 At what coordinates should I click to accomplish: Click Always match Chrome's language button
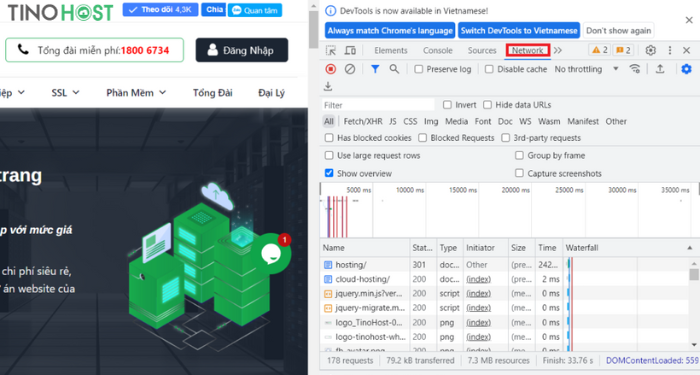(390, 31)
